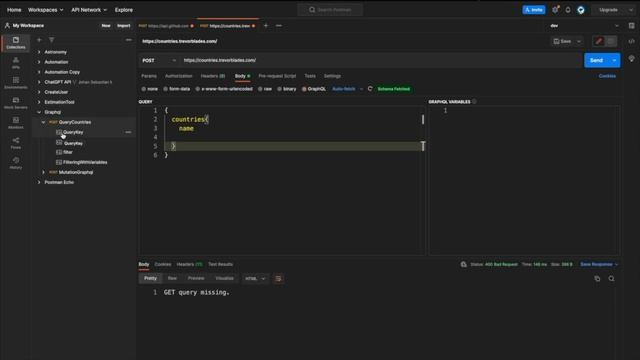
Task: Open three-dot options above the collections list
Action: (x=129, y=40)
